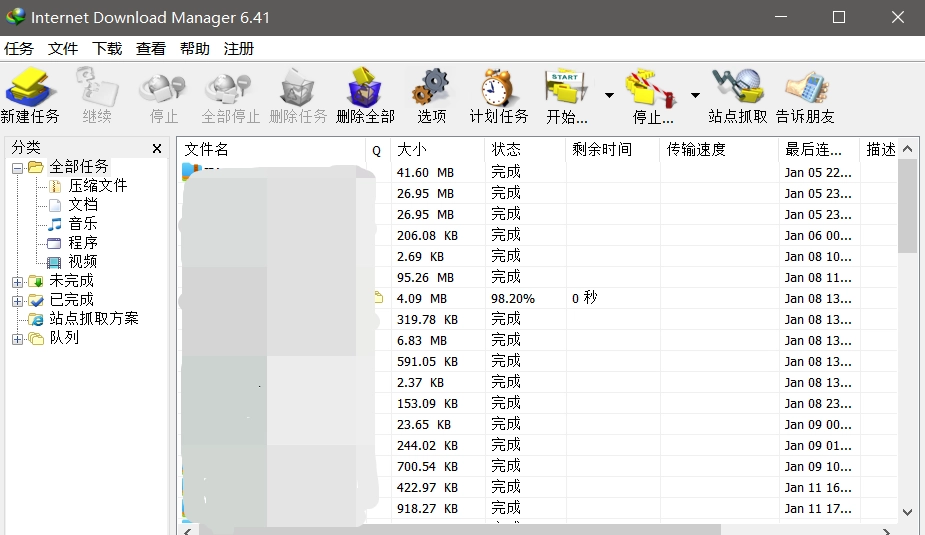The height and width of the screenshot is (535, 925).
Task: Open the 文件 menu
Action: [63, 48]
